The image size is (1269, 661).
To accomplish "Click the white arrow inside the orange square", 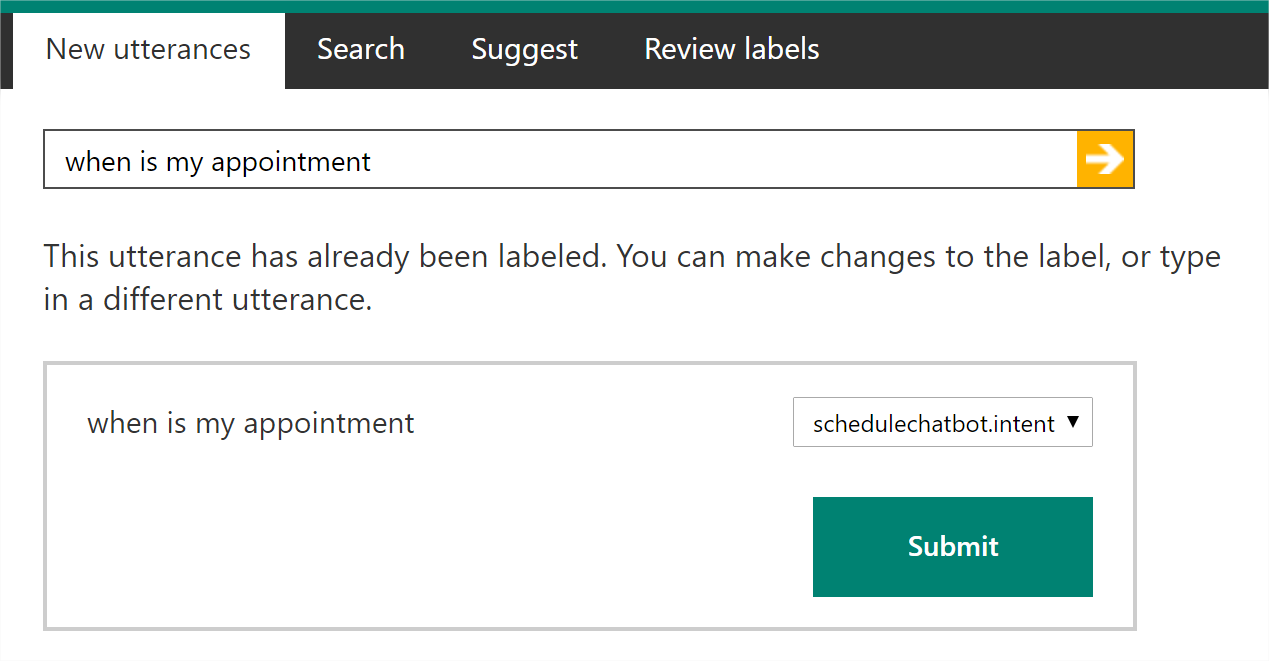I will point(1105,159).
